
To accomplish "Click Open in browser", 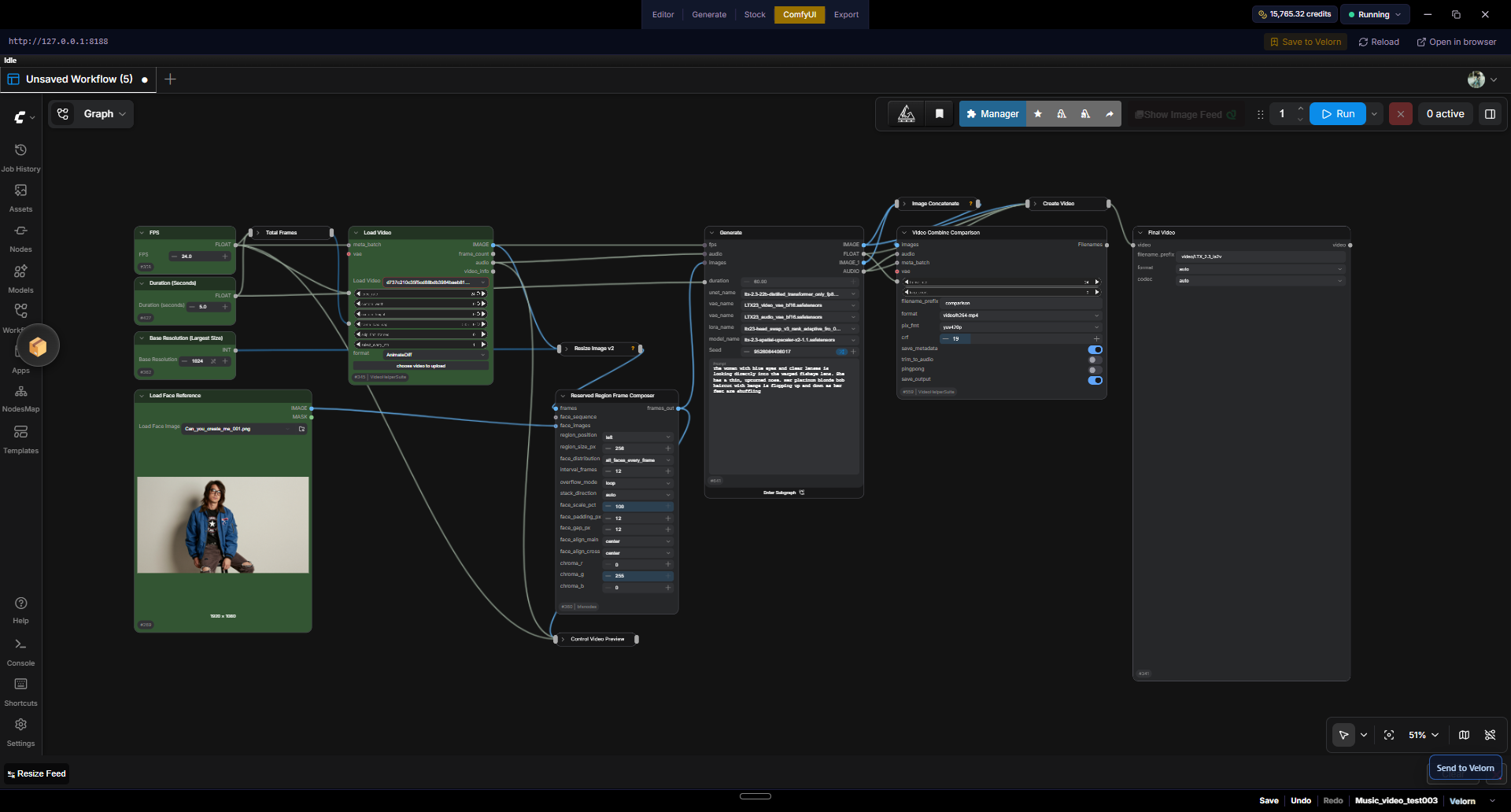I will pyautogui.click(x=1457, y=42).
